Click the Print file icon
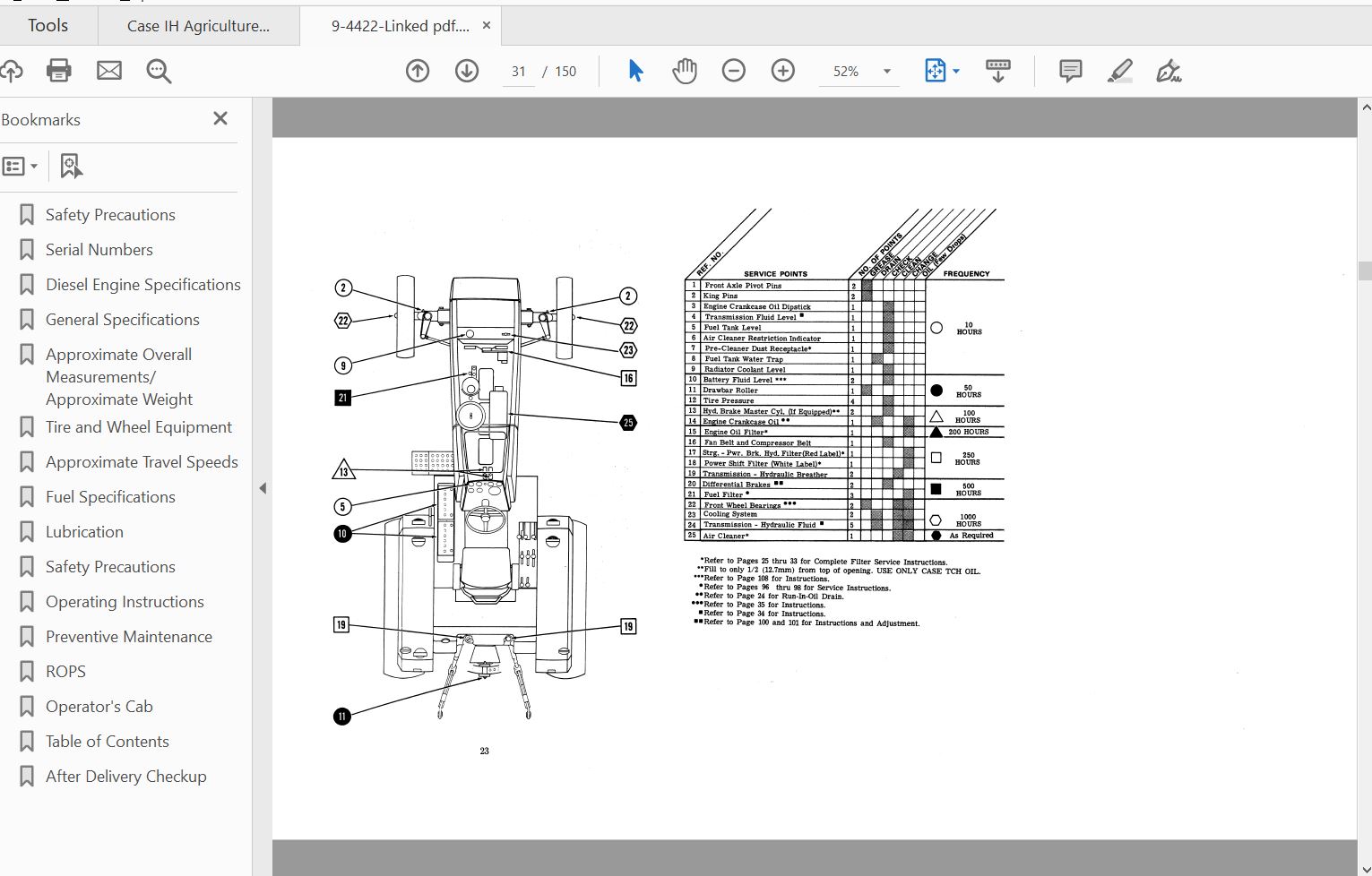1372x876 pixels. coord(58,71)
